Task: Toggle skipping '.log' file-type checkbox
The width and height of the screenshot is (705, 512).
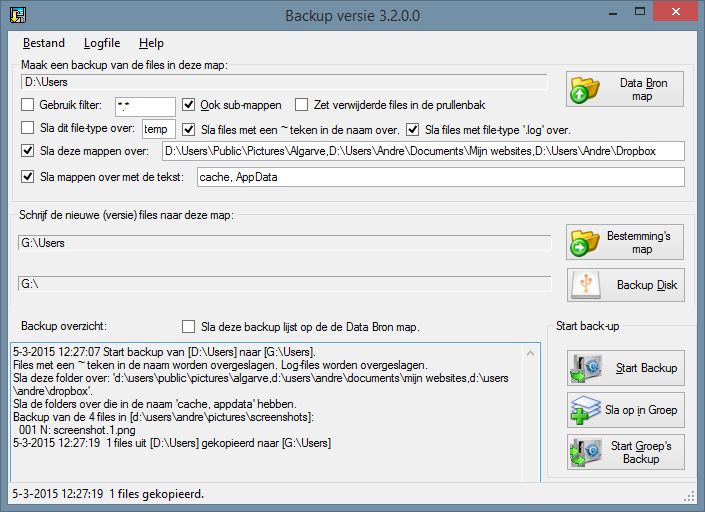Action: (x=412, y=130)
